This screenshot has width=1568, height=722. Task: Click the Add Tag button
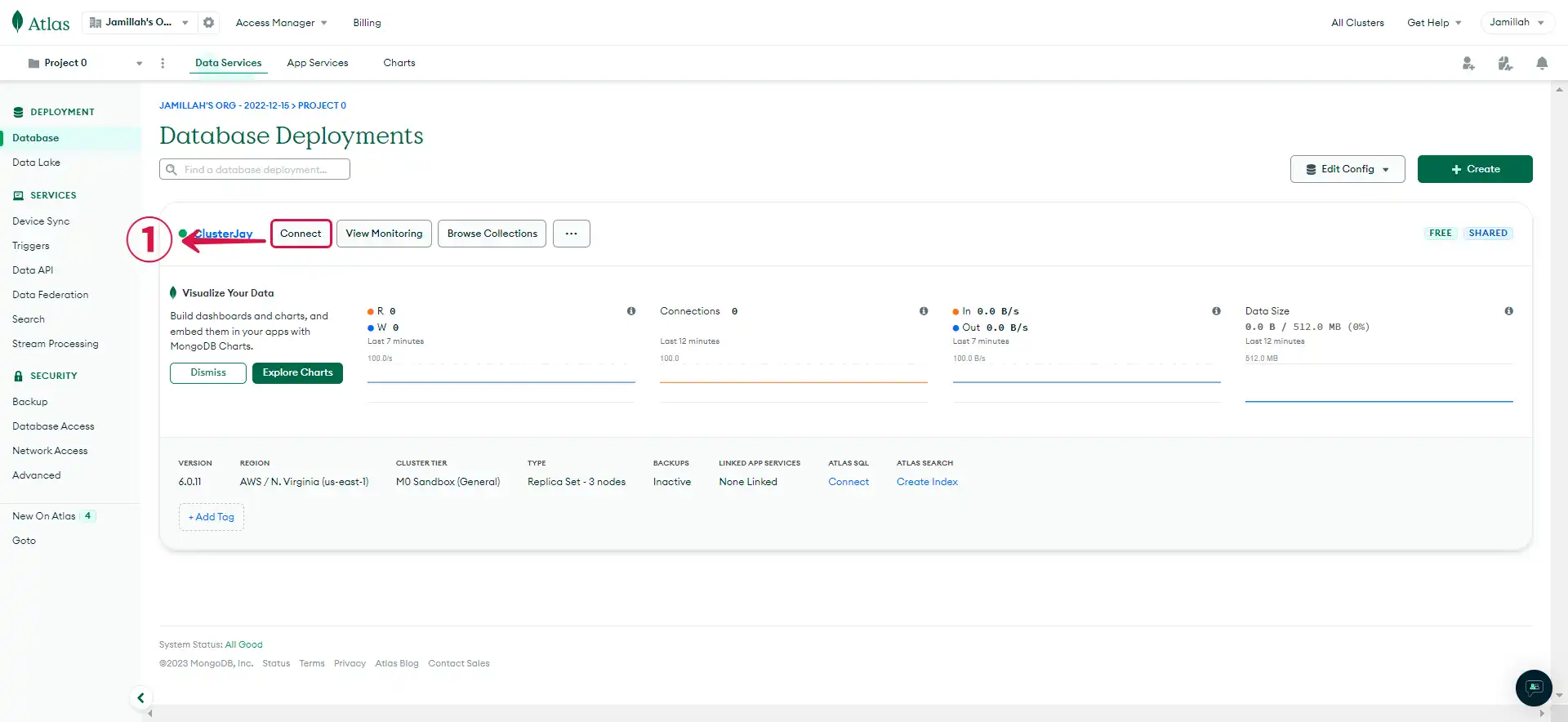(212, 517)
